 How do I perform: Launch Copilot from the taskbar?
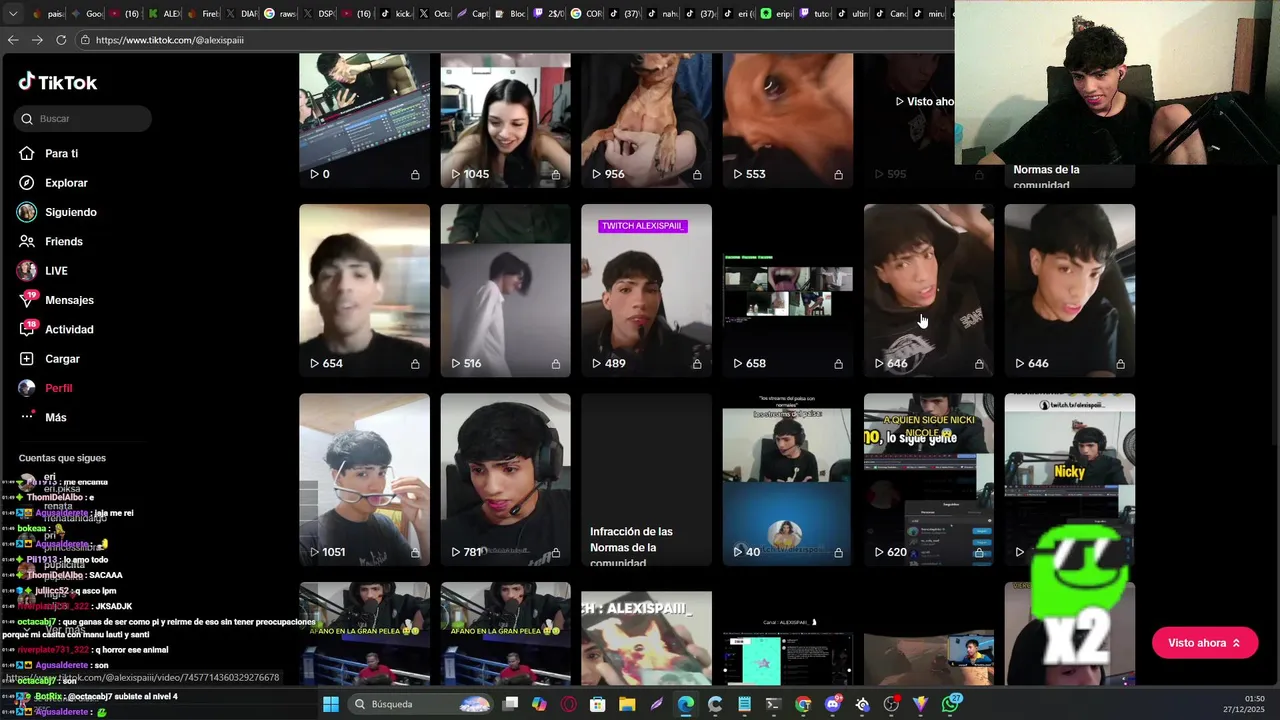pyautogui.click(x=539, y=704)
